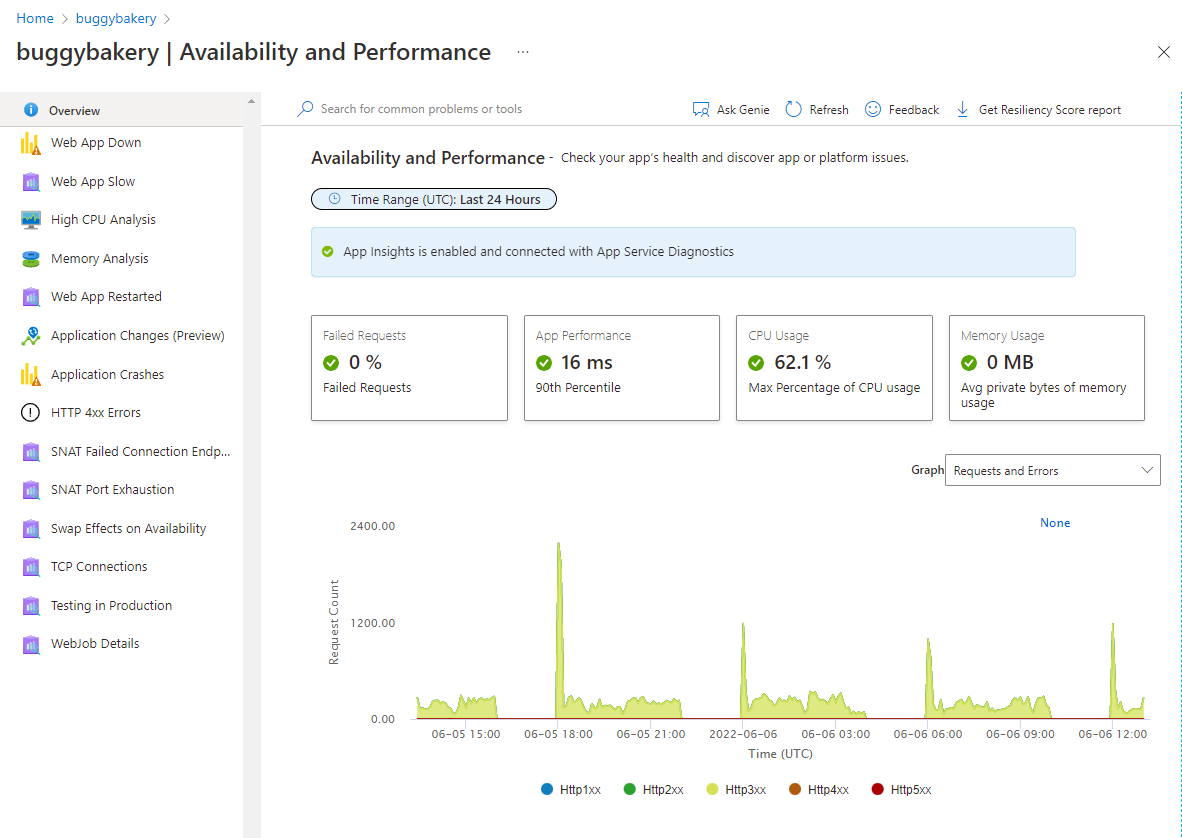1182x838 pixels.
Task: Open the Time Range filter
Action: point(434,198)
